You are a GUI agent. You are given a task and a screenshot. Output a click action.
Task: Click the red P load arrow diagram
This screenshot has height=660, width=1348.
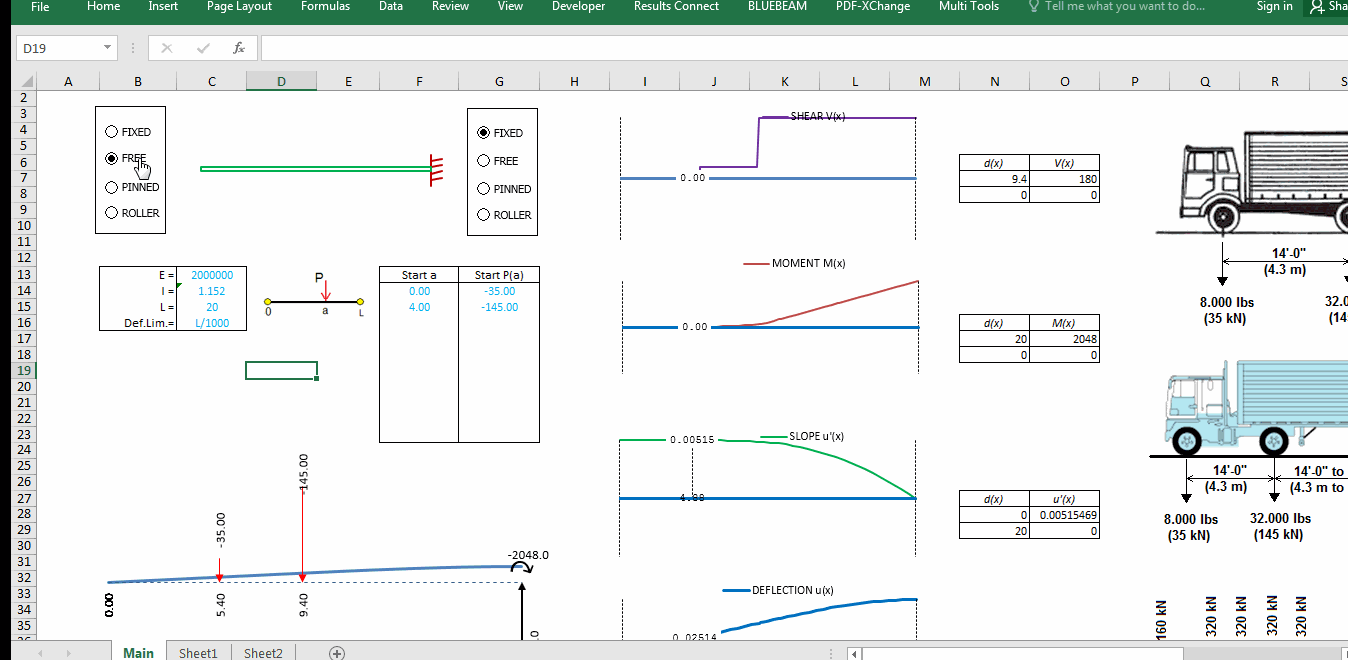pos(314,295)
